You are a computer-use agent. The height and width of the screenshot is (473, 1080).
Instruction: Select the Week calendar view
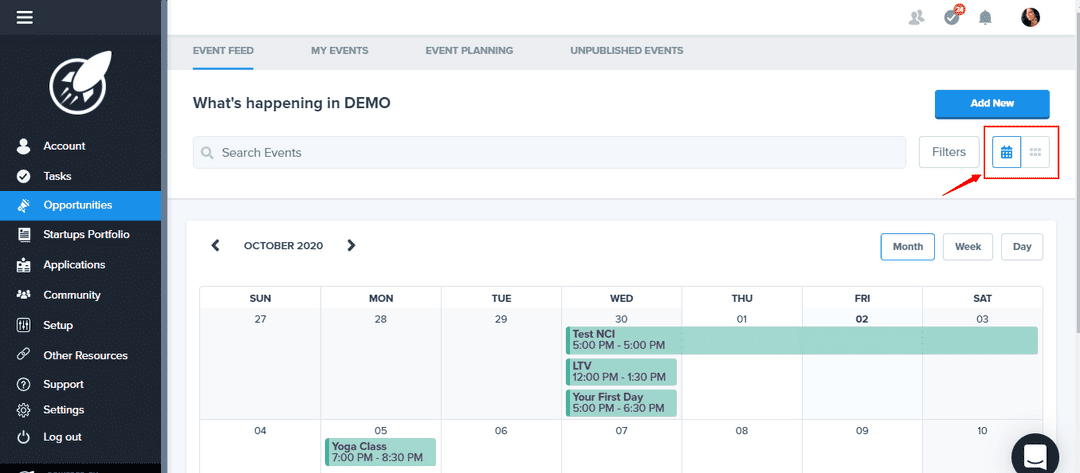click(x=967, y=247)
